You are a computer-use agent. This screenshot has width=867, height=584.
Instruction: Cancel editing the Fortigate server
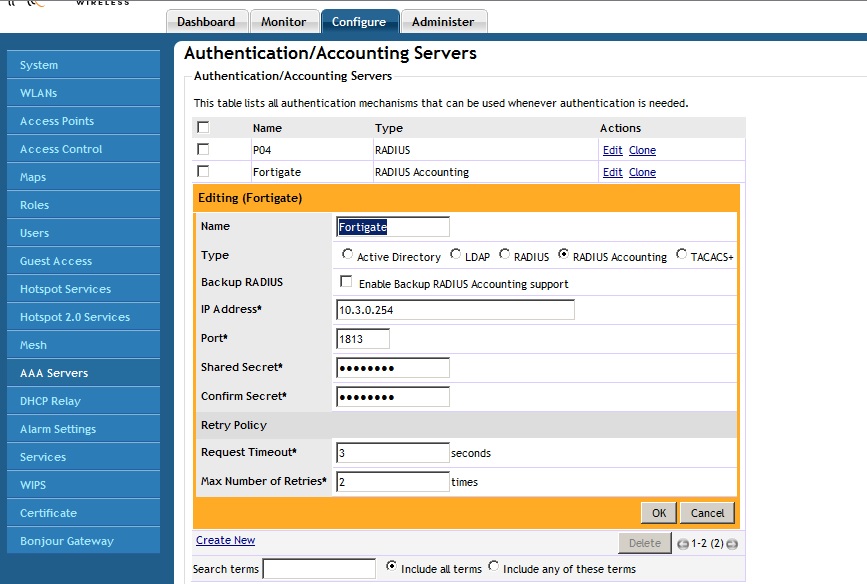point(707,513)
